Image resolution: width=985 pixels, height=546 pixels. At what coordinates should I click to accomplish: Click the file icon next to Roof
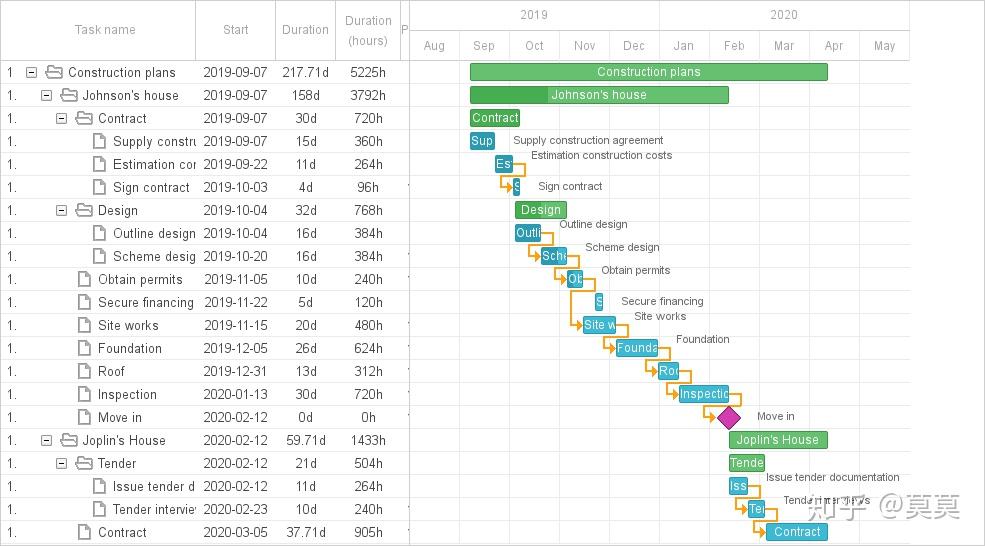click(x=84, y=371)
